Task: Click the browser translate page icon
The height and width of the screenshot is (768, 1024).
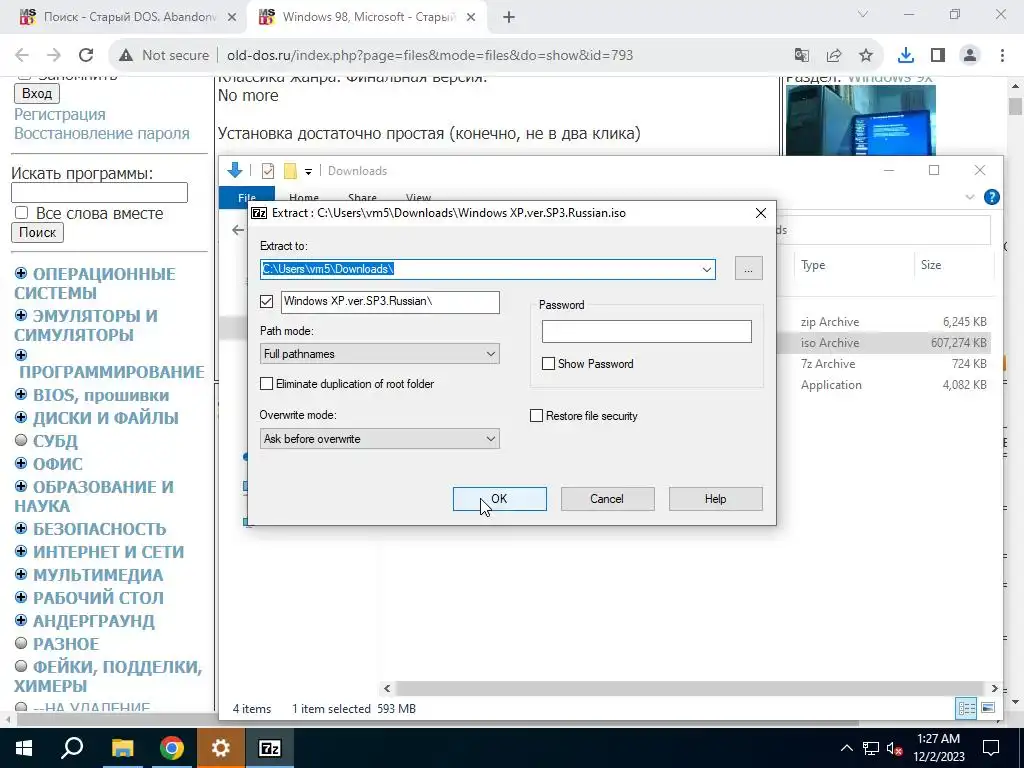Action: tap(802, 56)
